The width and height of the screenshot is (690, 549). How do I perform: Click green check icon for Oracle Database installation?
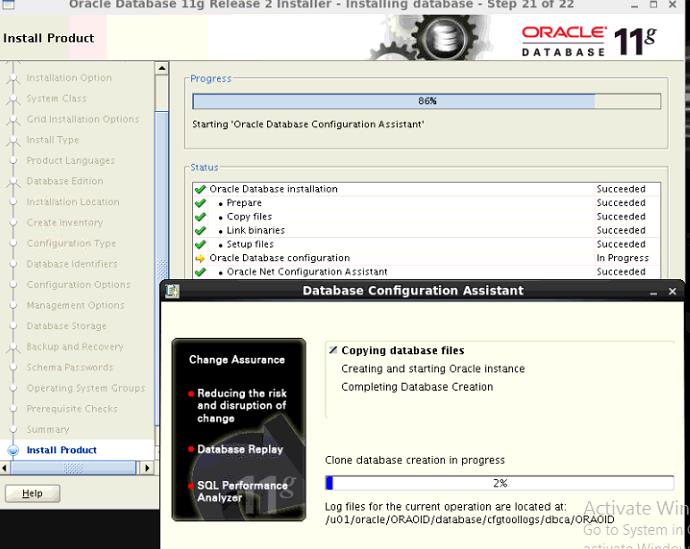pos(200,189)
